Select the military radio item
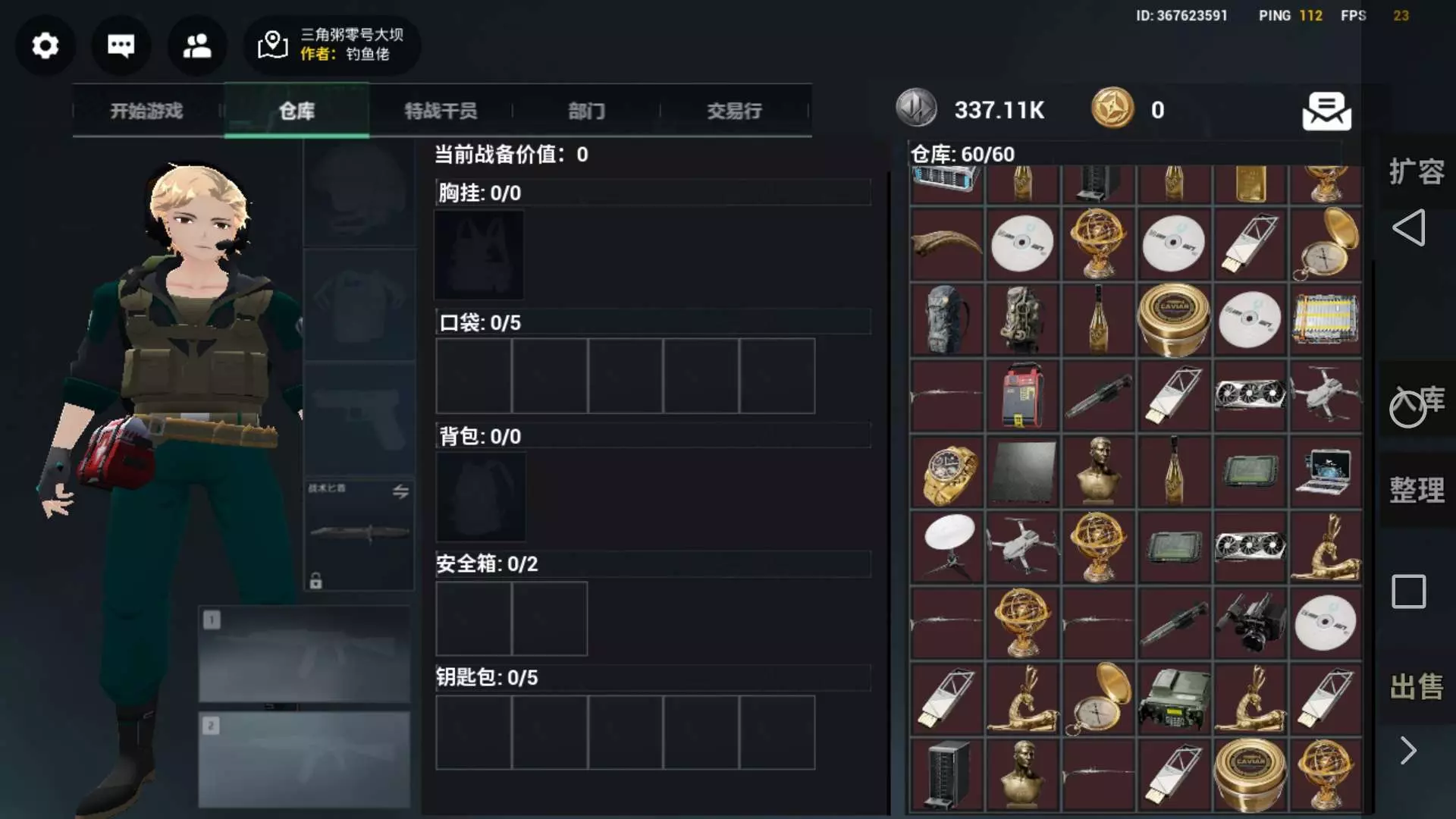 [x=1174, y=699]
